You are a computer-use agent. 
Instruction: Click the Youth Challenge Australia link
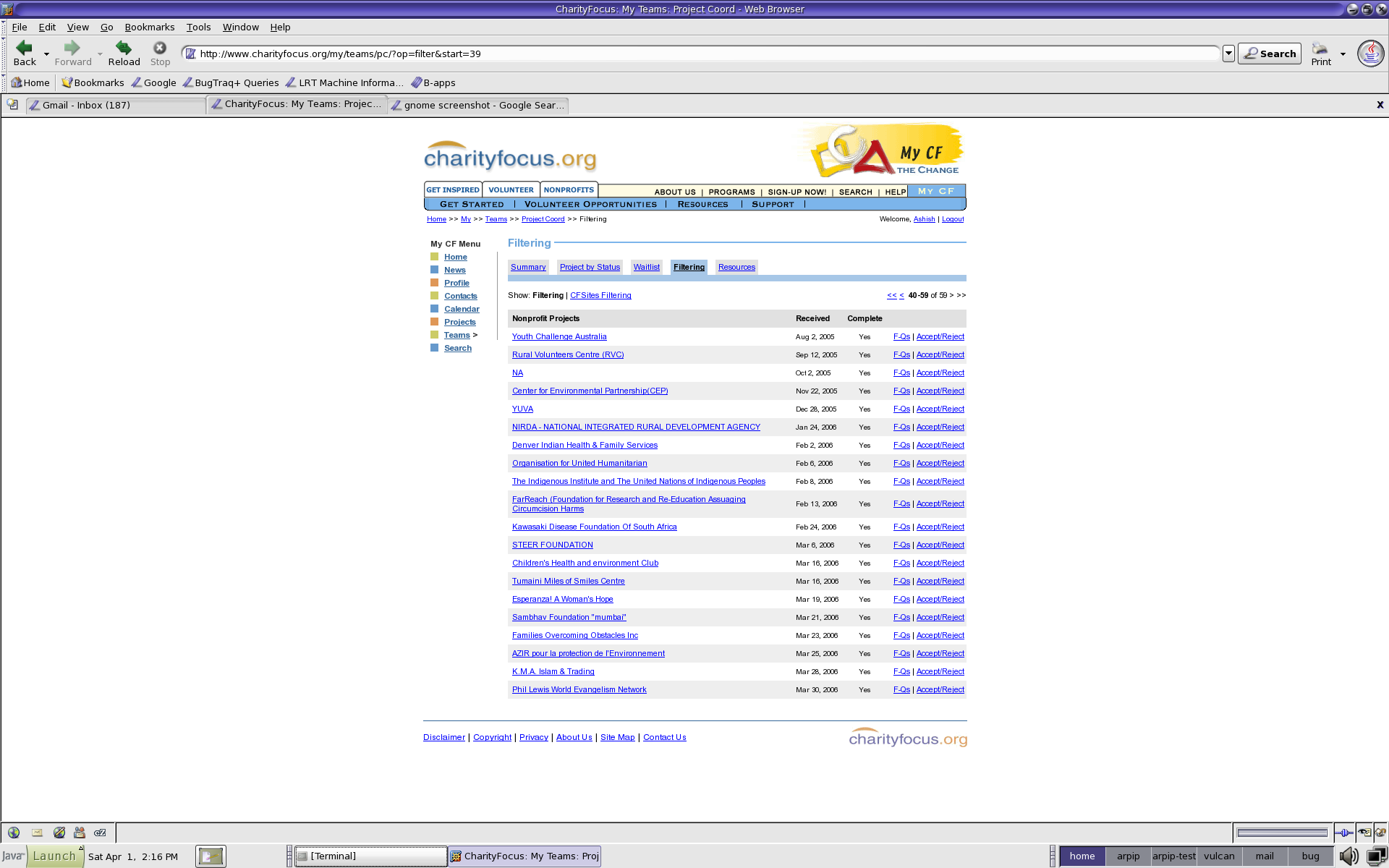(x=559, y=336)
